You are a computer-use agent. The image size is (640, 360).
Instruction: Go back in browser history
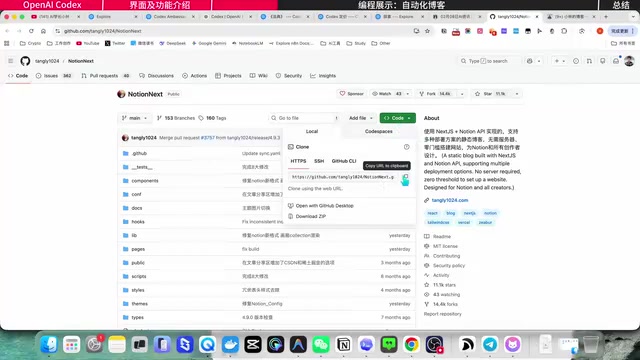[7, 31]
